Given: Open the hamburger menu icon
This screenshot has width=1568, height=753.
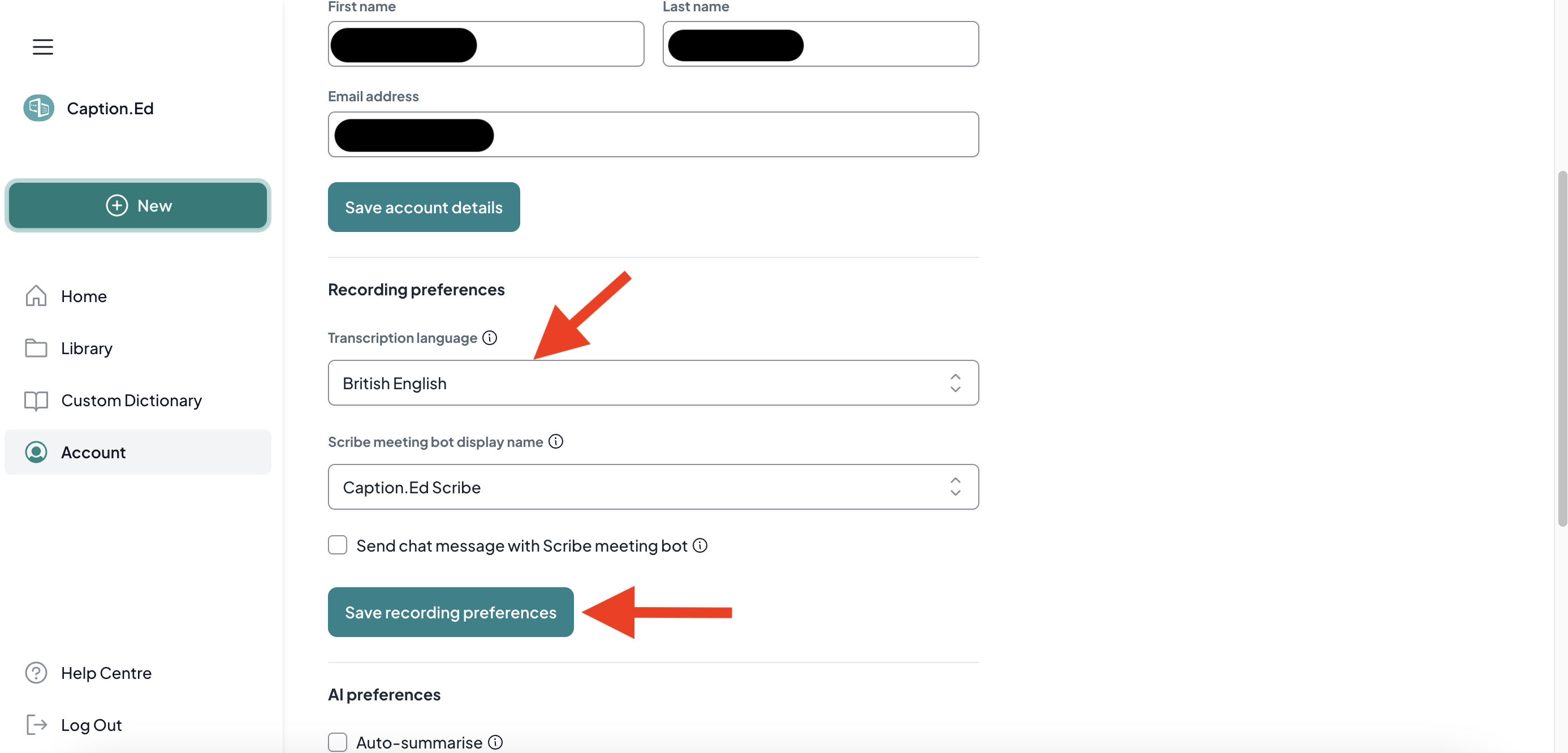Looking at the screenshot, I should tap(42, 47).
